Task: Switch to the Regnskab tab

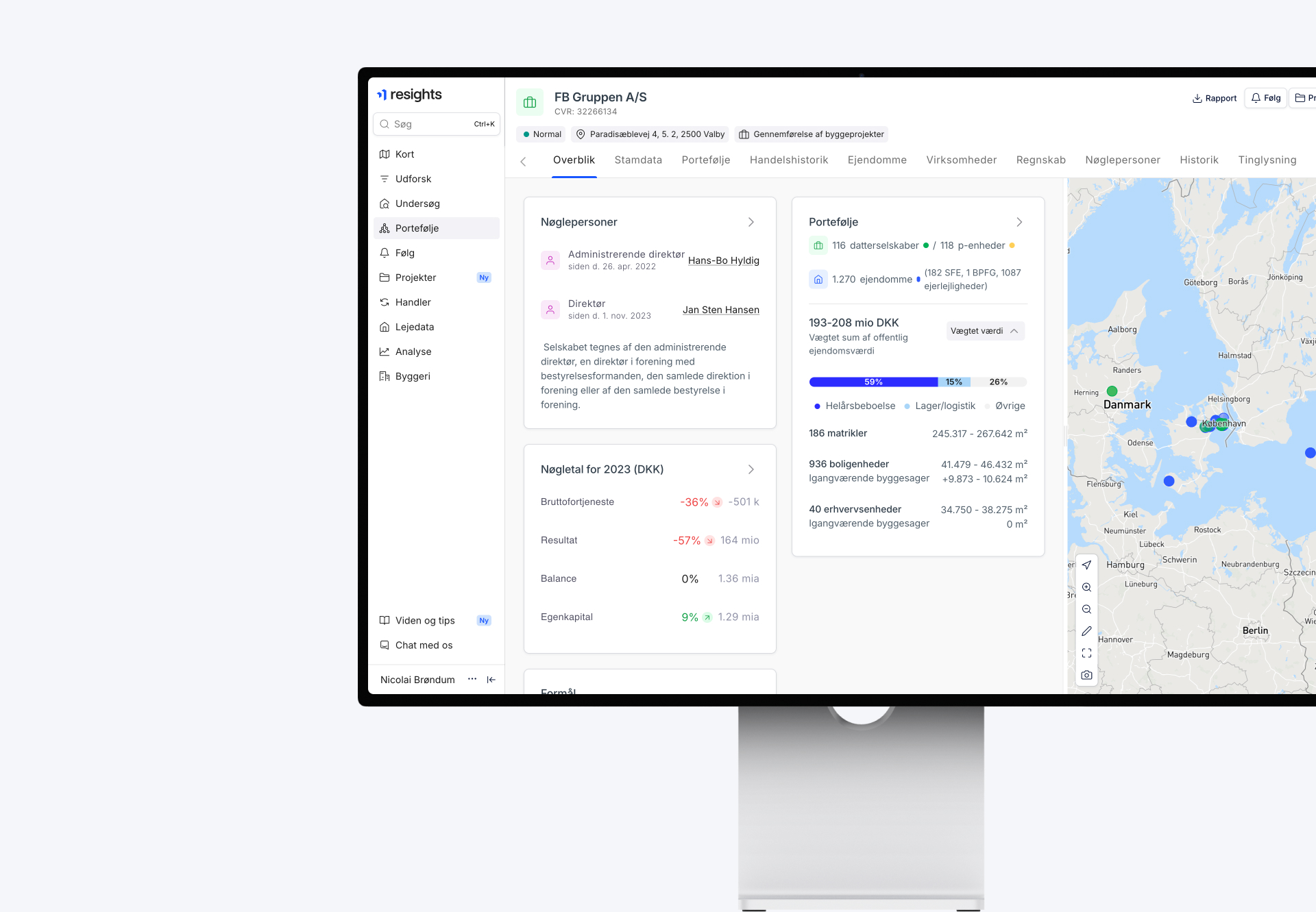Action: click(1040, 160)
